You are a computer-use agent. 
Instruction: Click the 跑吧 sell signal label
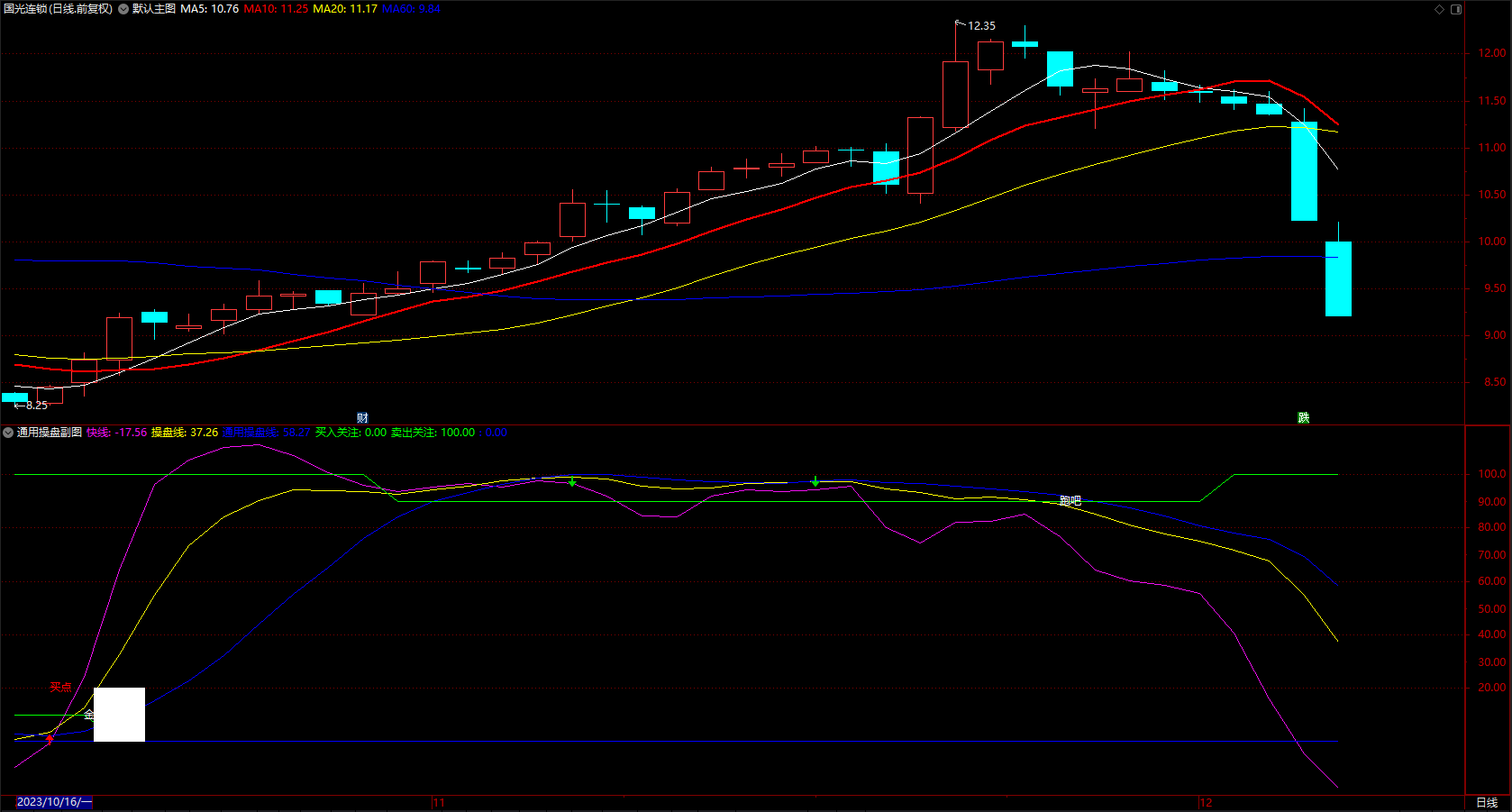click(x=1070, y=501)
